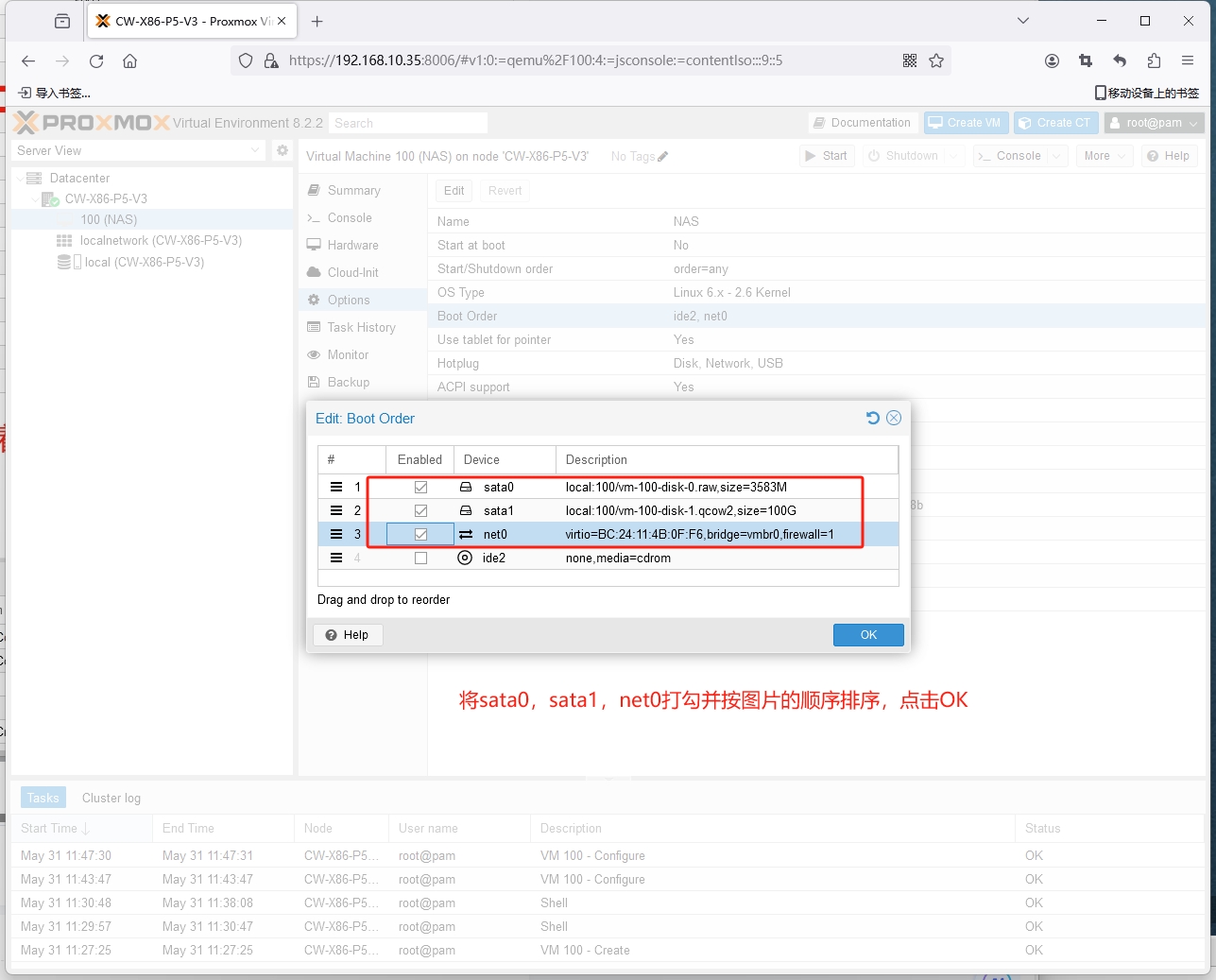This screenshot has height=980, width=1216.
Task: Open the Backup section
Action: coord(364,382)
